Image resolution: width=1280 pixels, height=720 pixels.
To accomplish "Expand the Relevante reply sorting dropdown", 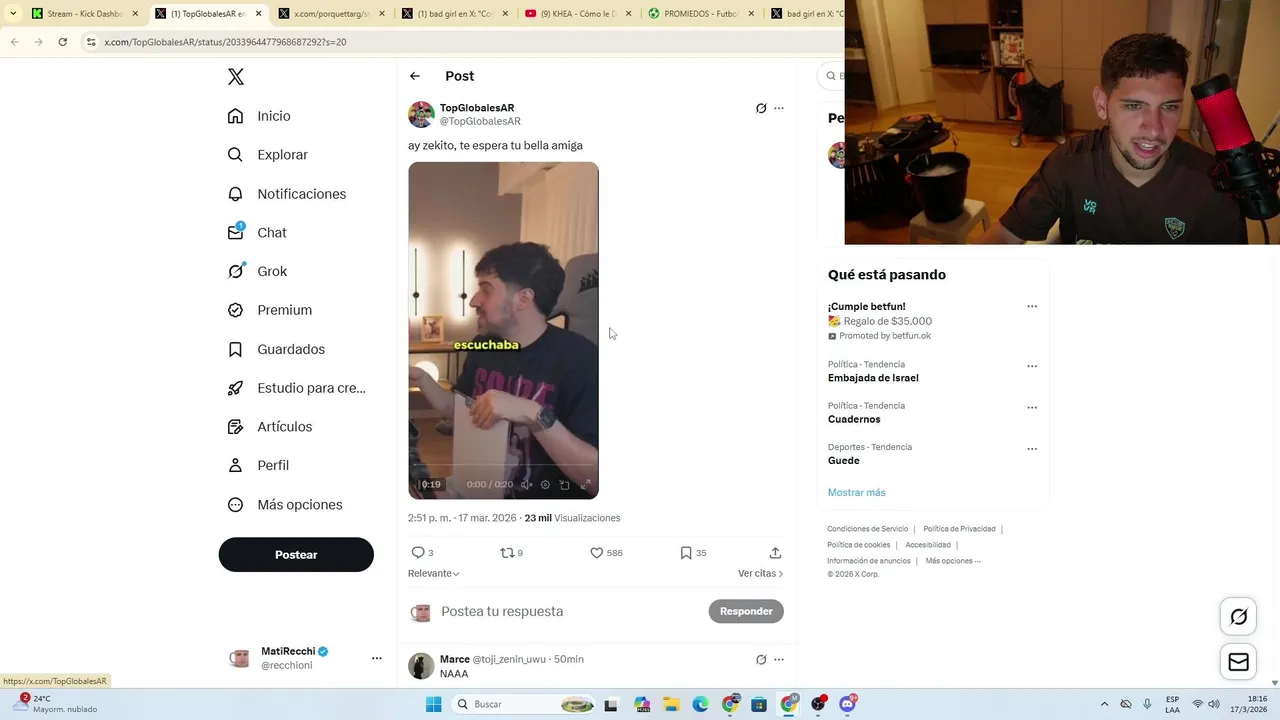I will click(434, 573).
